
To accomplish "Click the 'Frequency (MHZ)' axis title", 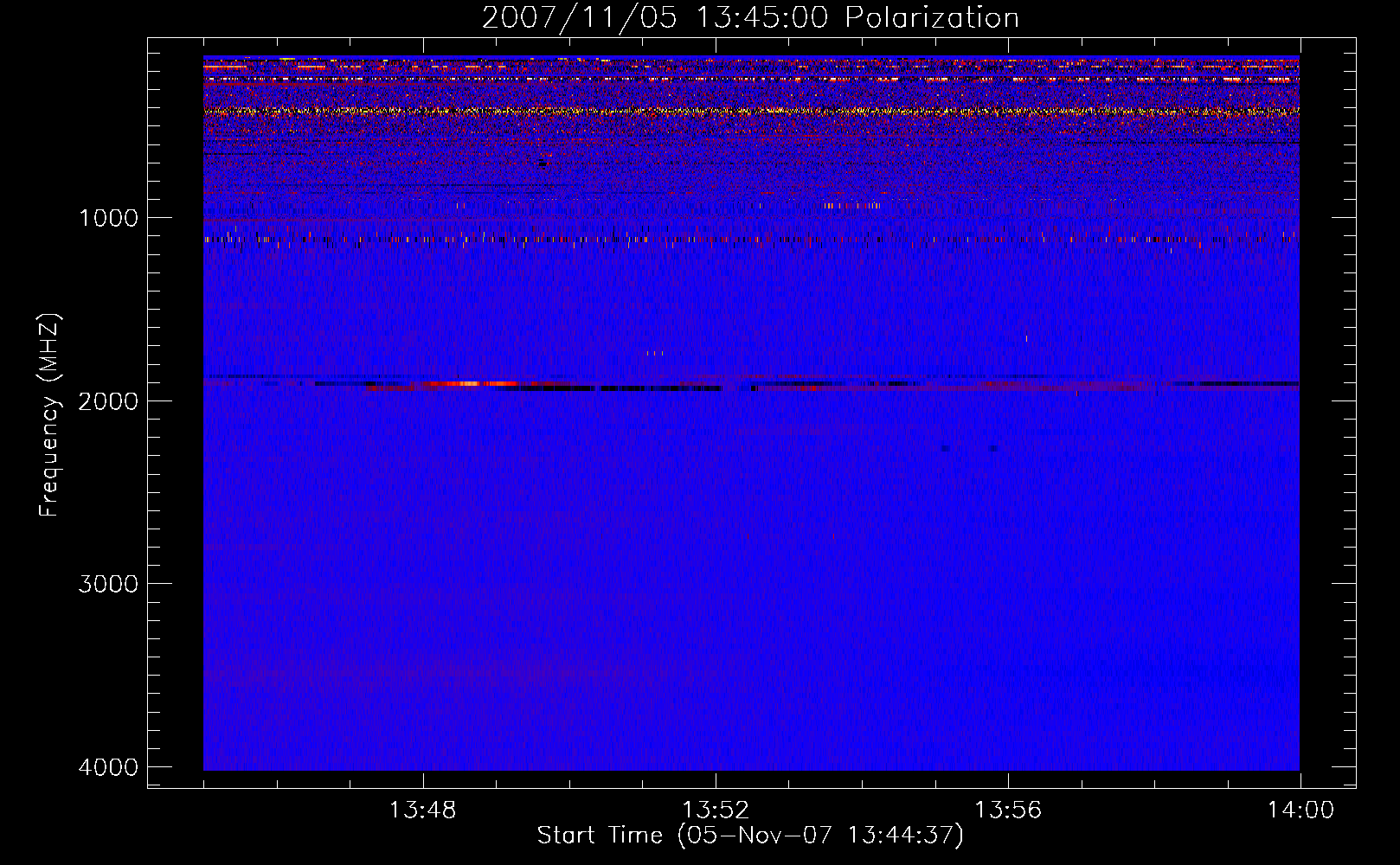I will [49, 414].
